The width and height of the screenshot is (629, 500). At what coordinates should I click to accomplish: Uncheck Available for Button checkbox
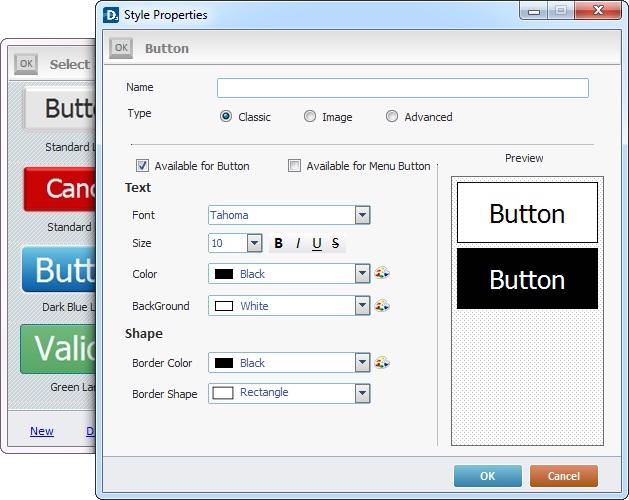click(x=142, y=165)
